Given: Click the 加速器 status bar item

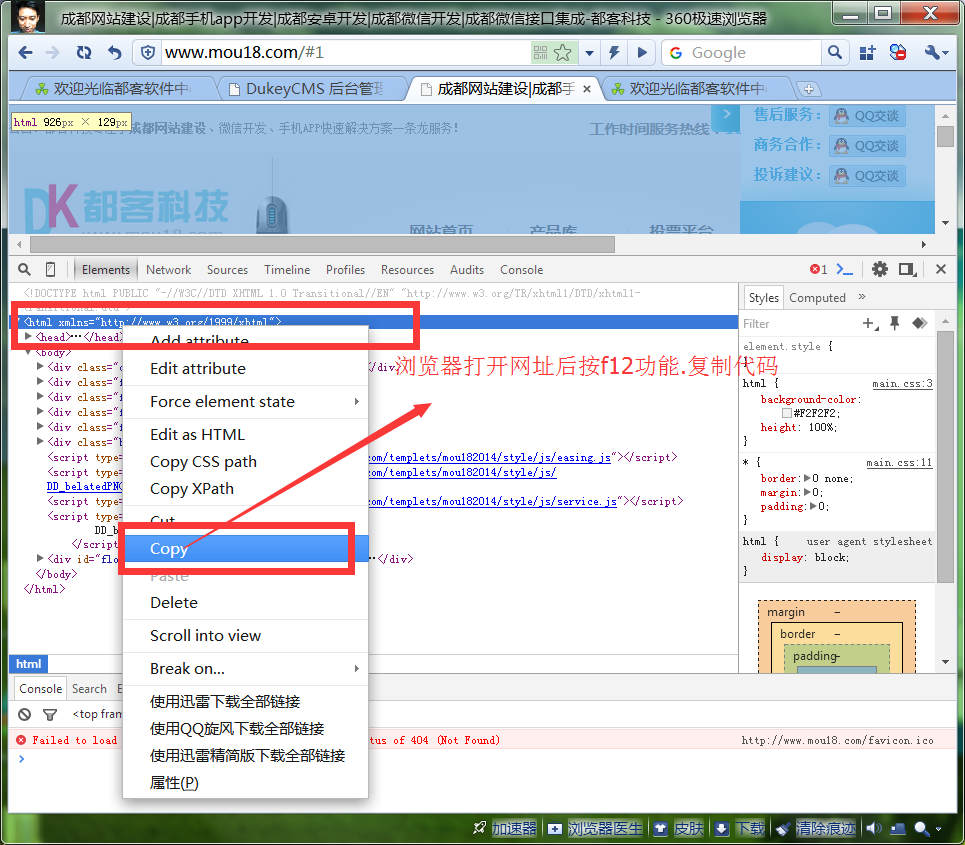Looking at the screenshot, I should [x=505, y=828].
